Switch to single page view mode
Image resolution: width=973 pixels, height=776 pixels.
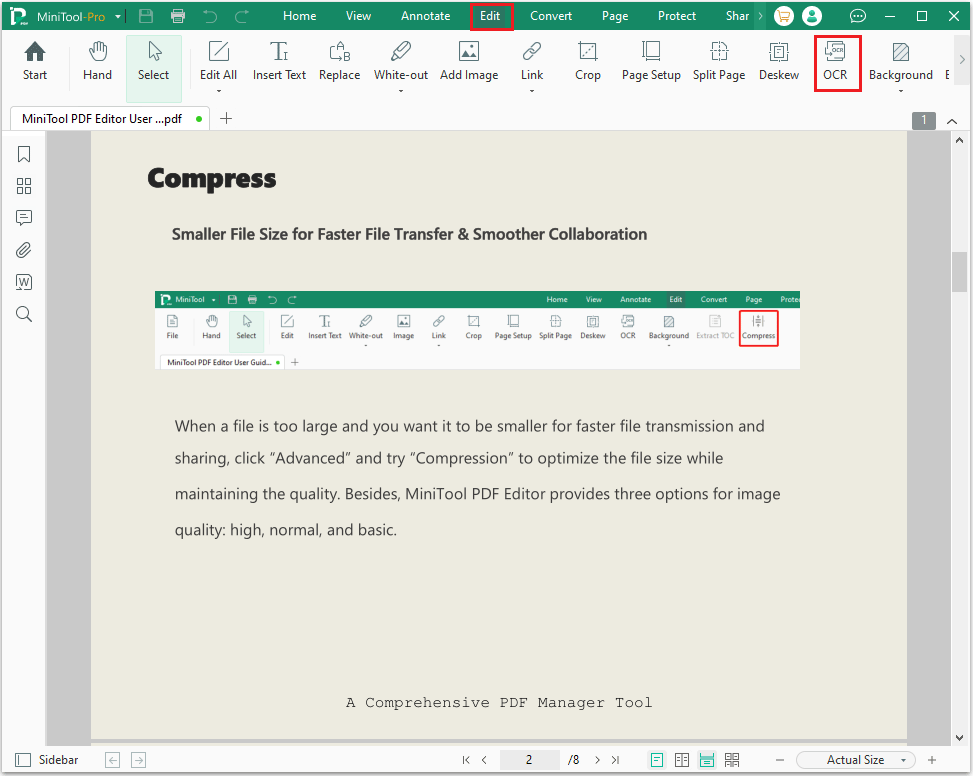(x=657, y=760)
